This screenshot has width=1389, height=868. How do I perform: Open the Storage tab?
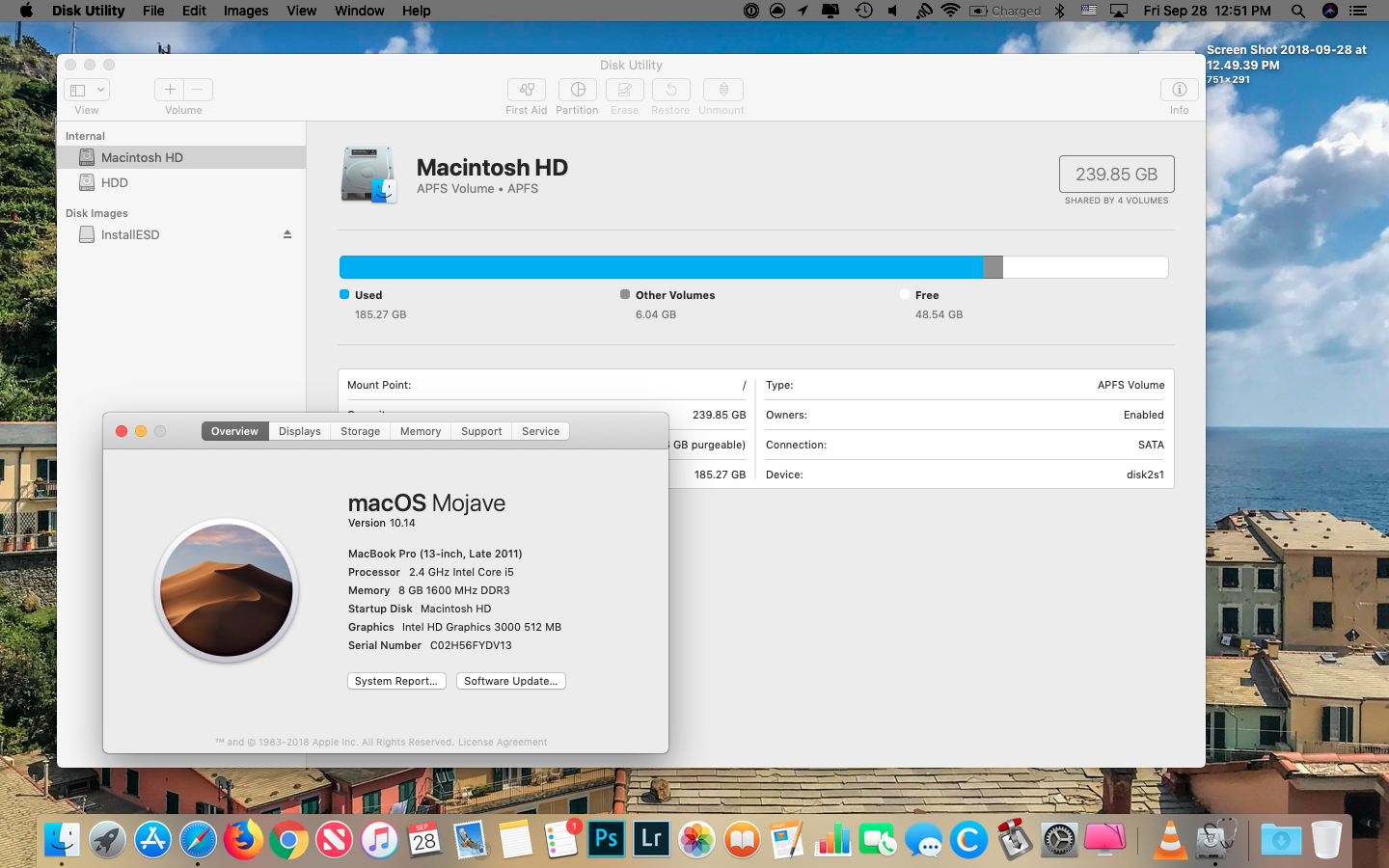tap(360, 431)
